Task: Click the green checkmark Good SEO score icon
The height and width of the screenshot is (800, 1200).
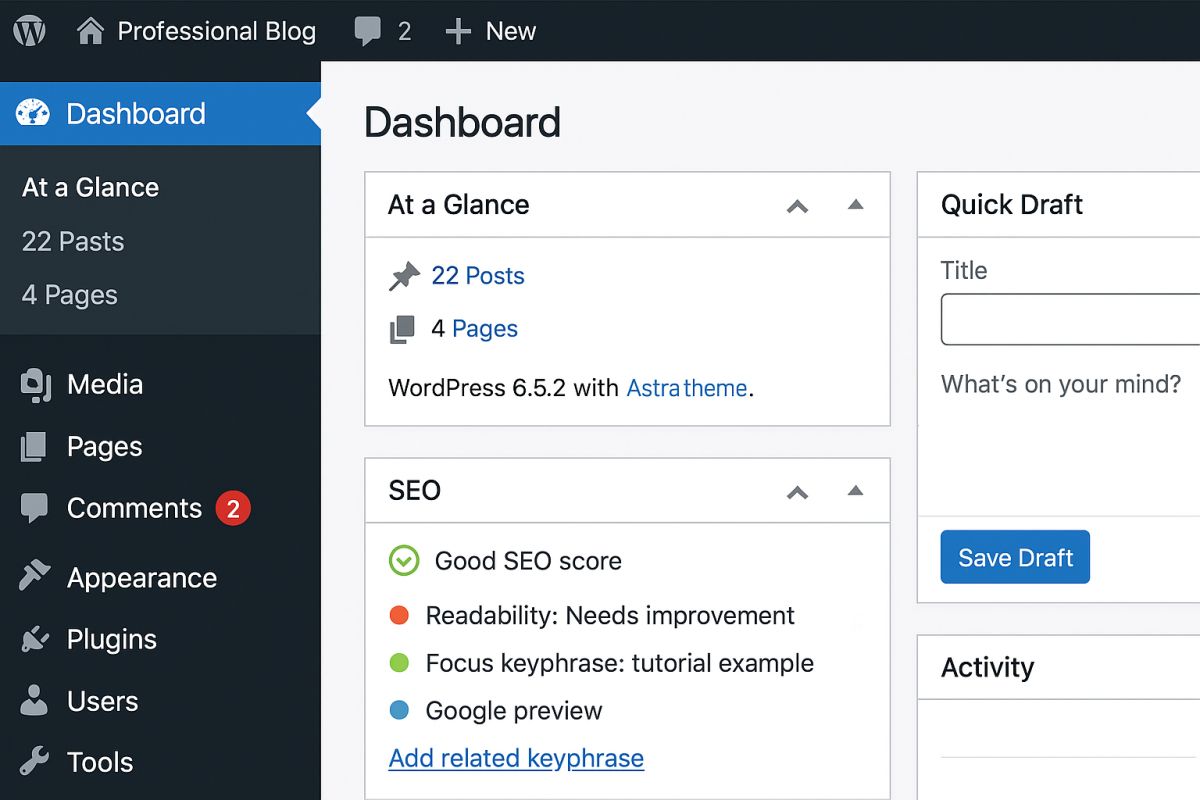Action: click(404, 561)
